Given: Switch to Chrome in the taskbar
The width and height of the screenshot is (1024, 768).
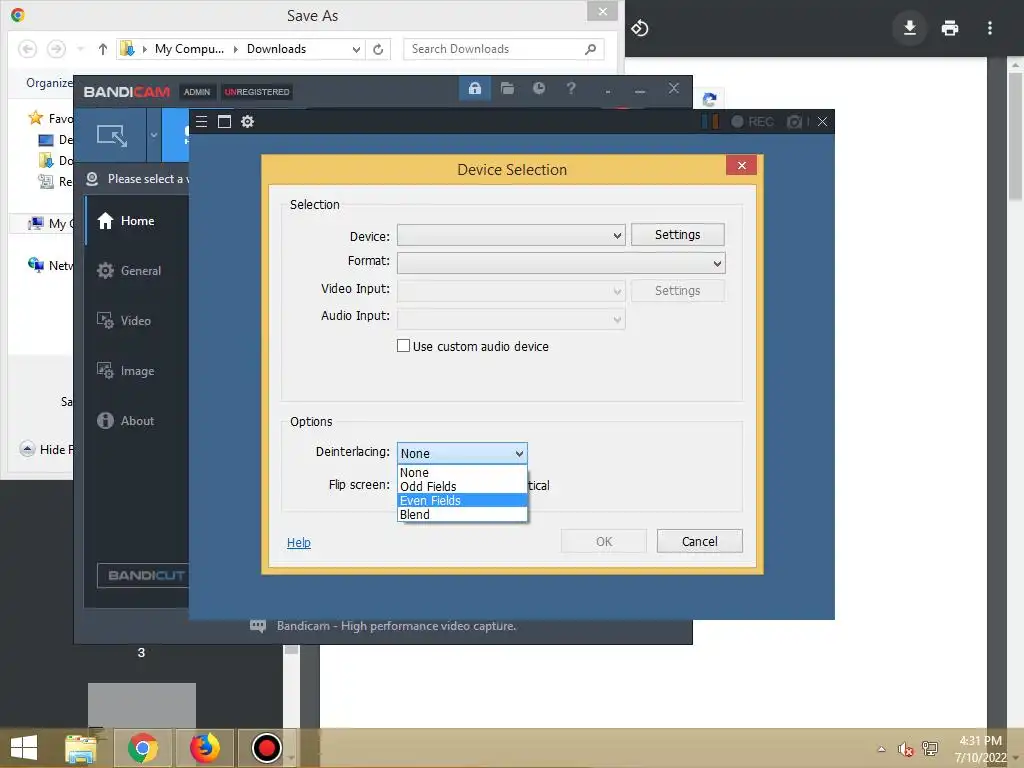Looking at the screenshot, I should tap(142, 748).
